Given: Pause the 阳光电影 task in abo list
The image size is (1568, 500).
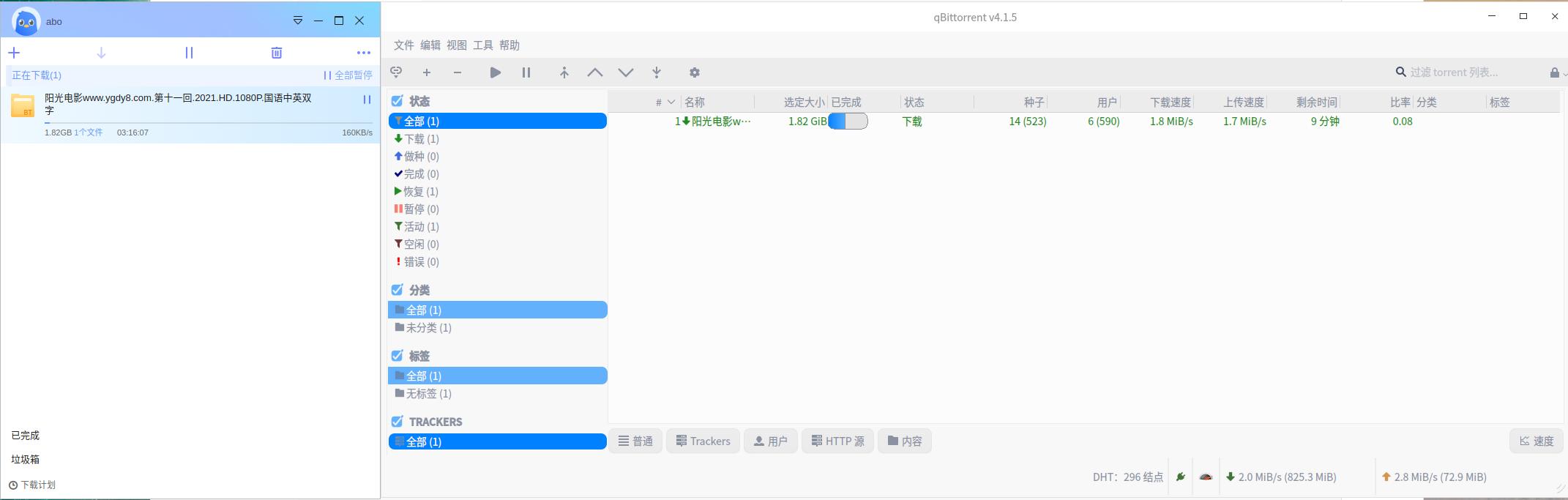Looking at the screenshot, I should (367, 100).
